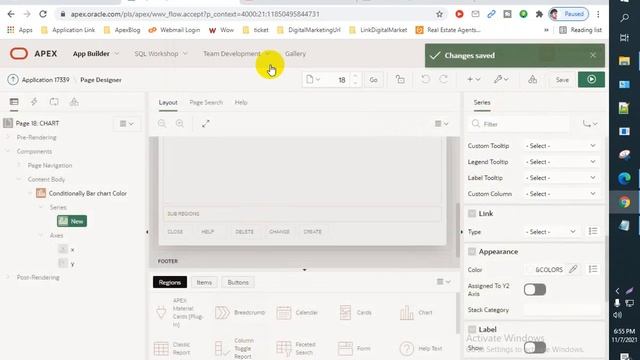Toggle the Label Show switch
This screenshot has width=640, height=360.
pyautogui.click(x=535, y=348)
